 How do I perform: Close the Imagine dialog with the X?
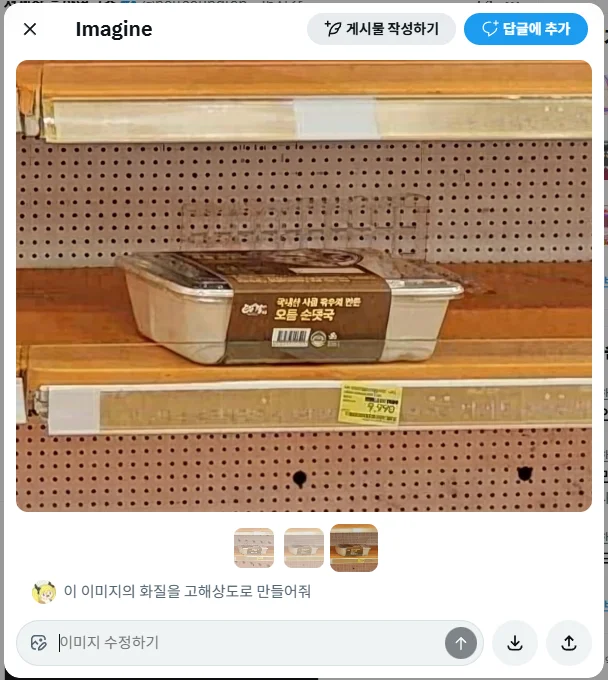pos(30,29)
